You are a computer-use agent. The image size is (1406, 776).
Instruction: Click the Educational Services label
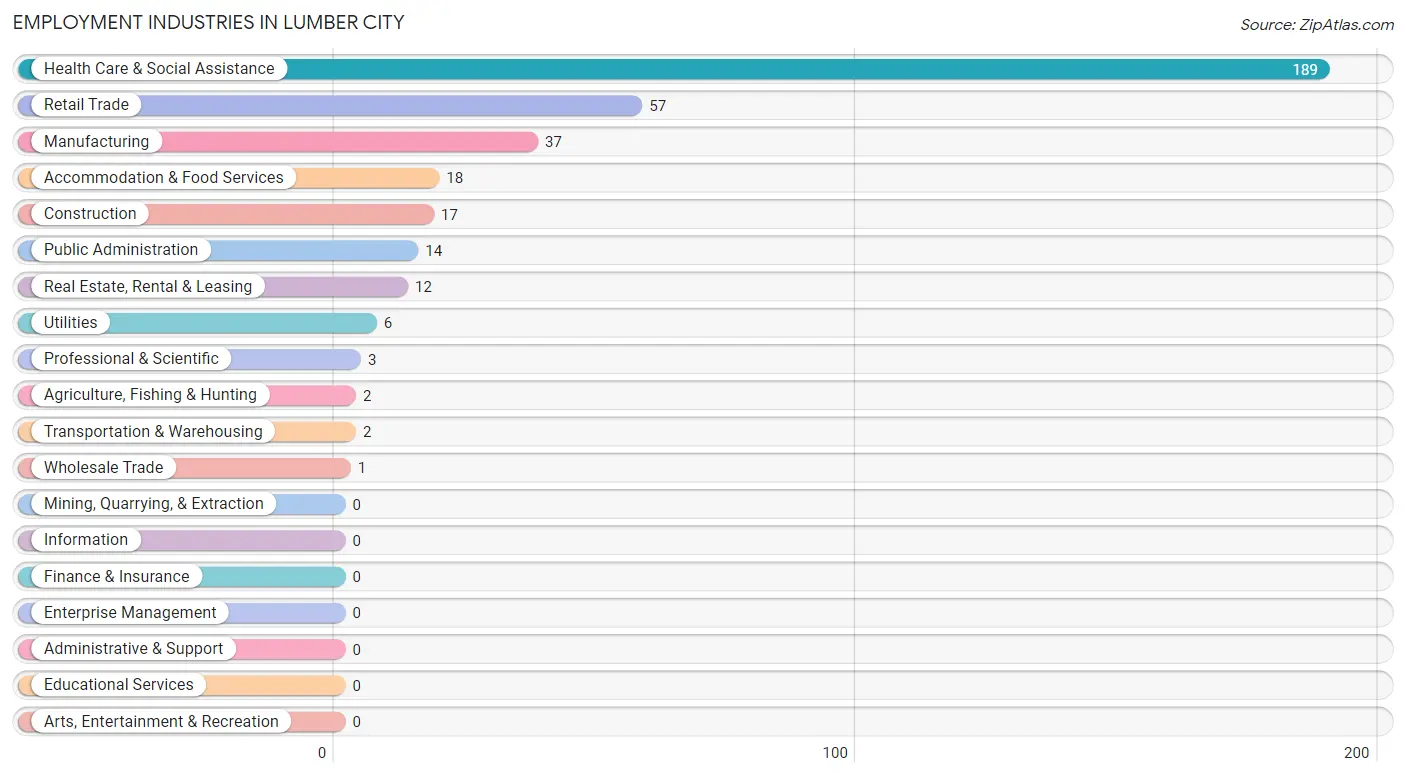click(x=119, y=685)
